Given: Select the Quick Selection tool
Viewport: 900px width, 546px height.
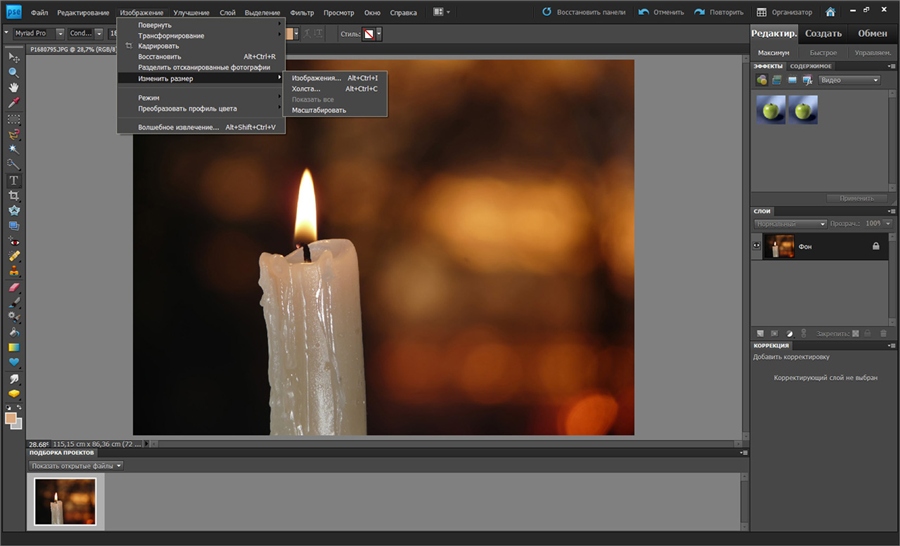Looking at the screenshot, I should [14, 164].
